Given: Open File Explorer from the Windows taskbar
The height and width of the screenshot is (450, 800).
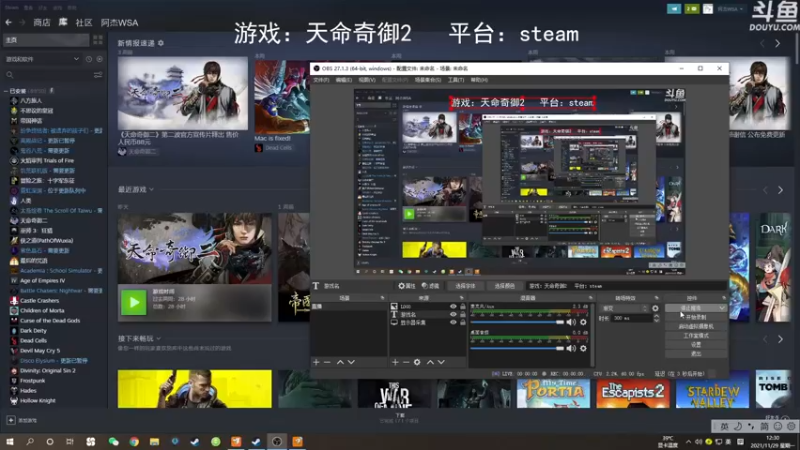Looking at the screenshot, I should (x=155, y=441).
